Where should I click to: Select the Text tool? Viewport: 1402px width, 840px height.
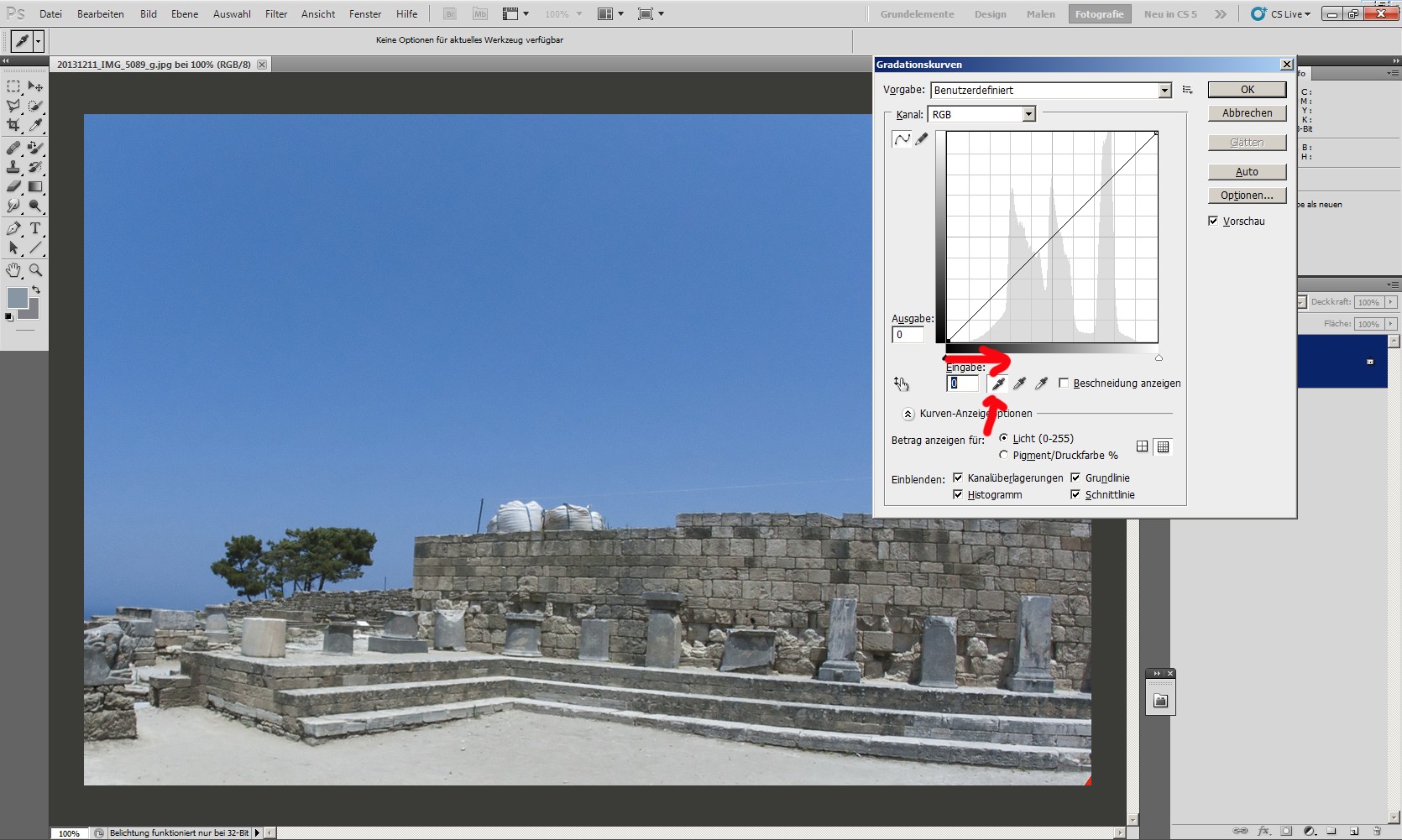(x=35, y=228)
